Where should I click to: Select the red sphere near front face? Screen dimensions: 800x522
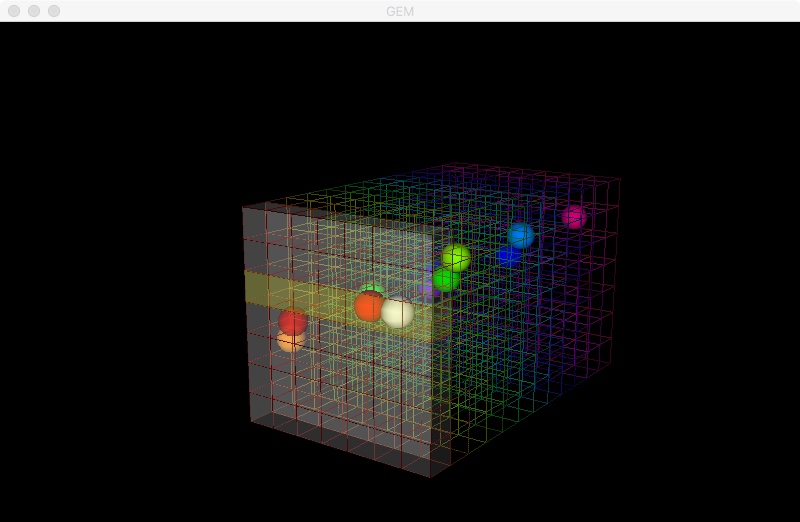(x=293, y=321)
